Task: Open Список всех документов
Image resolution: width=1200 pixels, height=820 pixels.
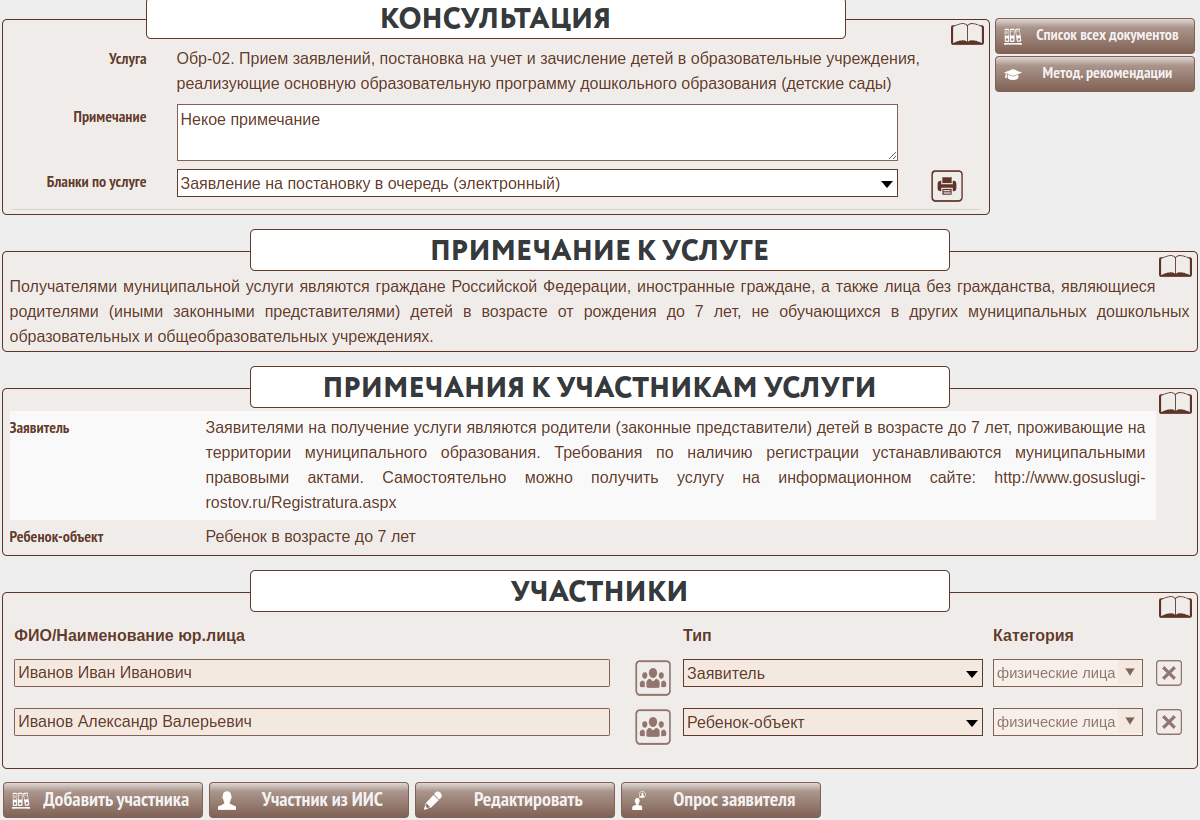Action: (1094, 36)
